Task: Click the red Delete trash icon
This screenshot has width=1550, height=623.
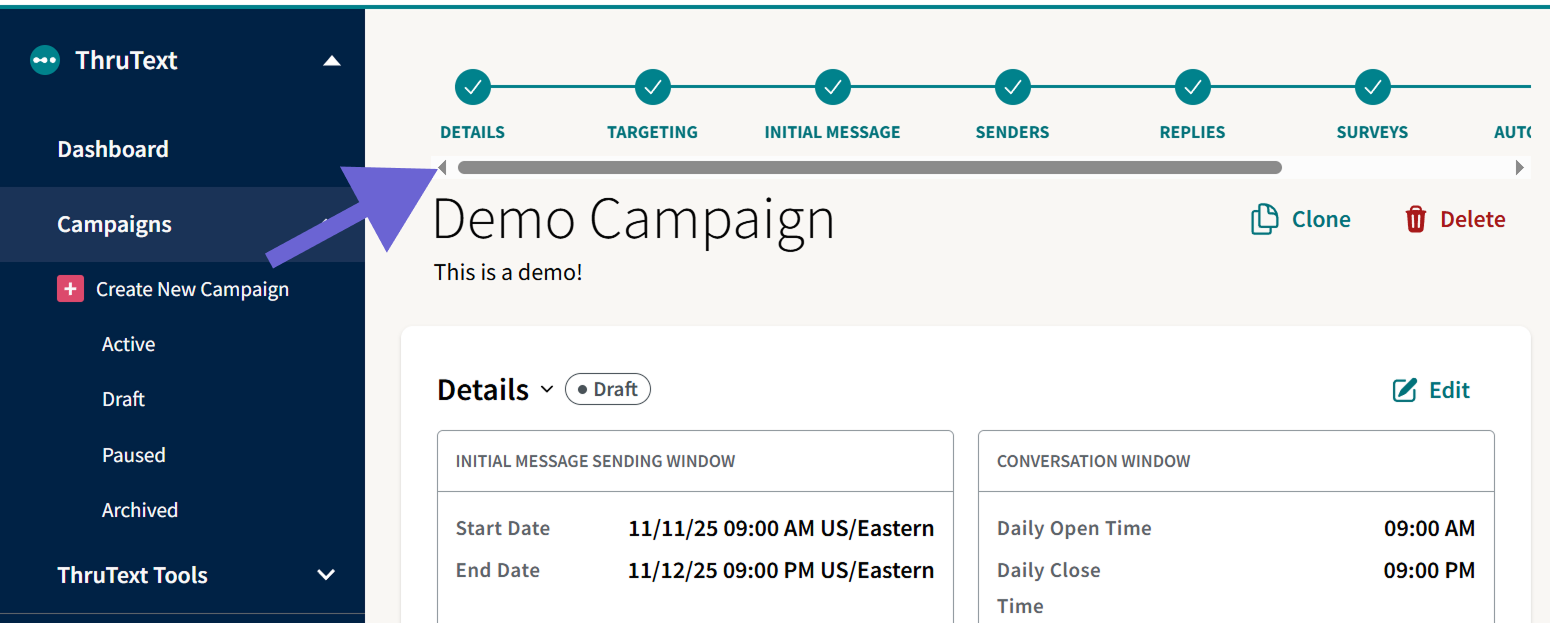Action: click(x=1415, y=219)
